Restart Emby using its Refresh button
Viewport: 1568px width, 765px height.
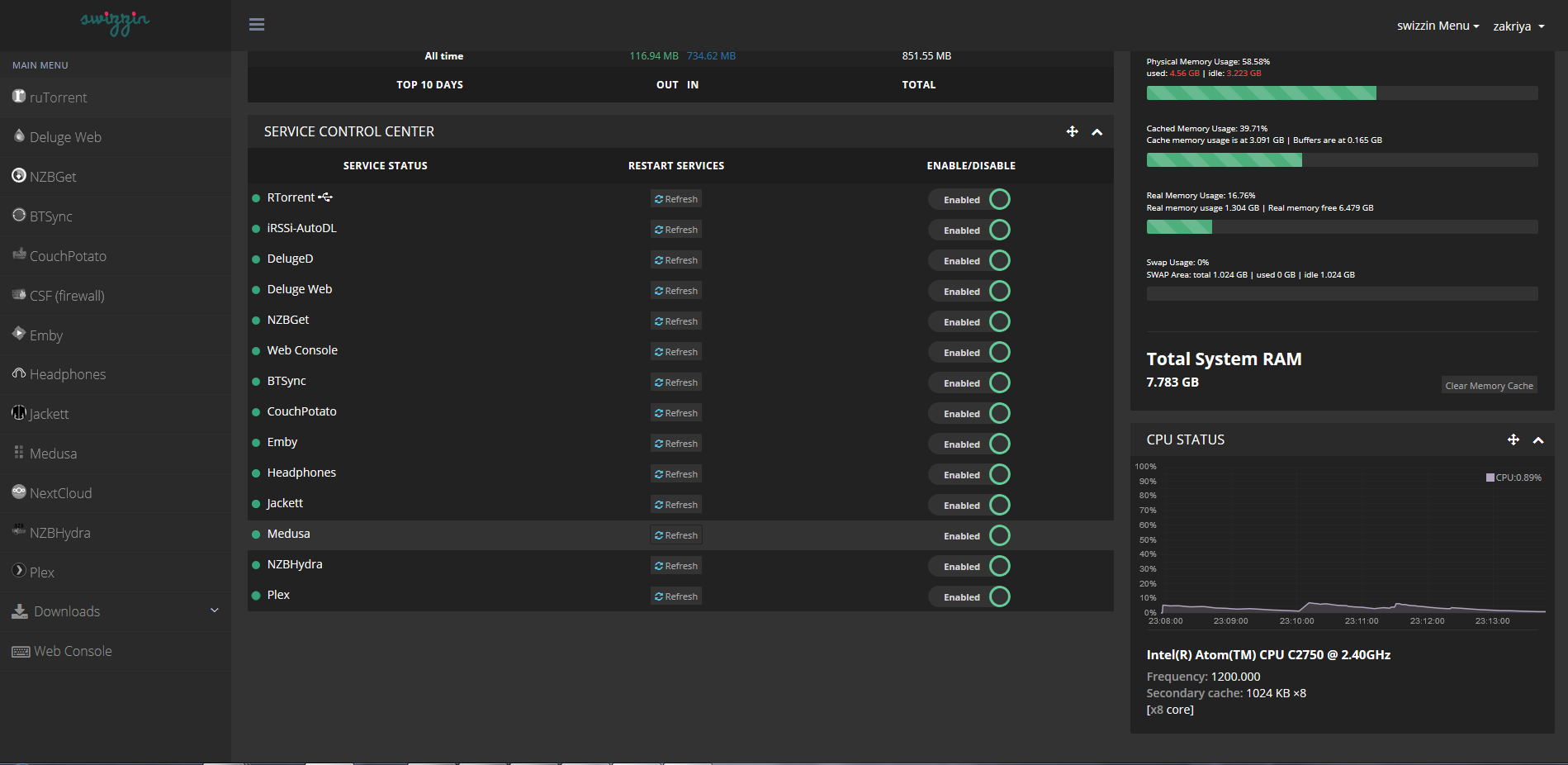[x=676, y=444]
